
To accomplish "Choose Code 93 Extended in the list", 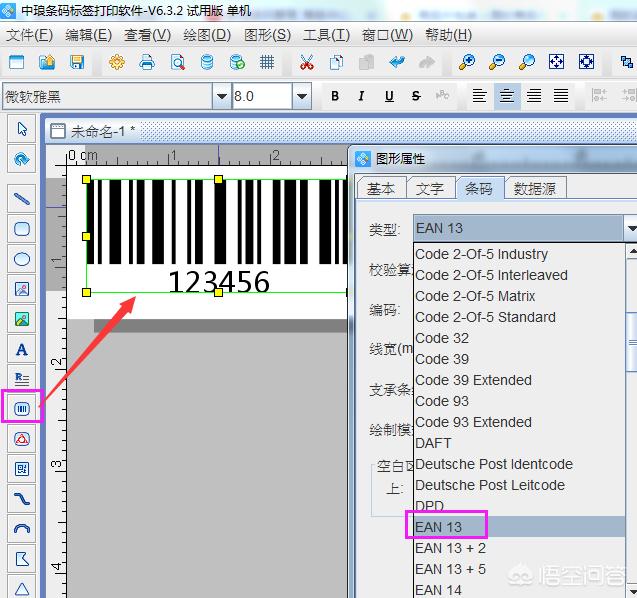I will (519, 422).
